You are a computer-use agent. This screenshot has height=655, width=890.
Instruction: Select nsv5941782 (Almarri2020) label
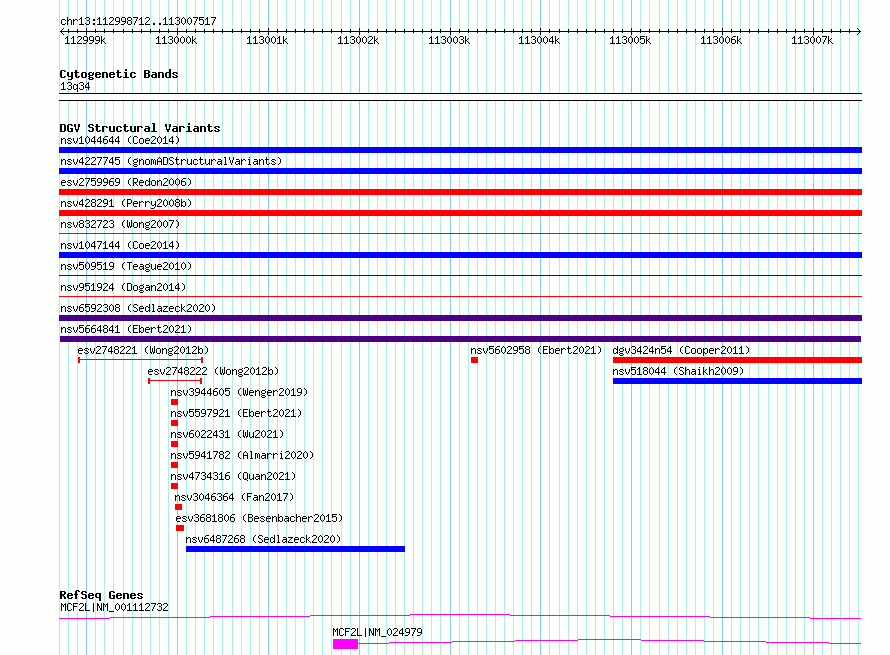click(x=242, y=455)
